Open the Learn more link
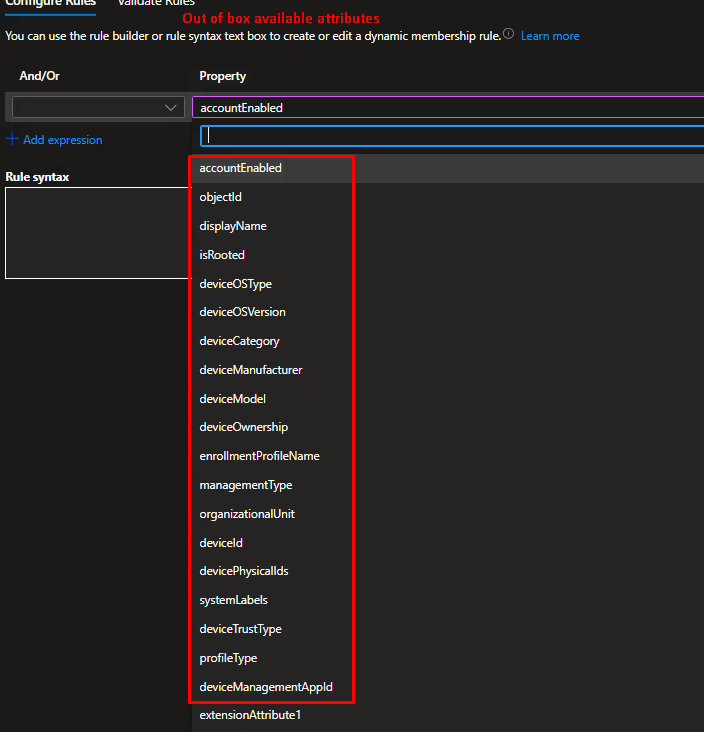This screenshot has width=704, height=732. tap(549, 36)
